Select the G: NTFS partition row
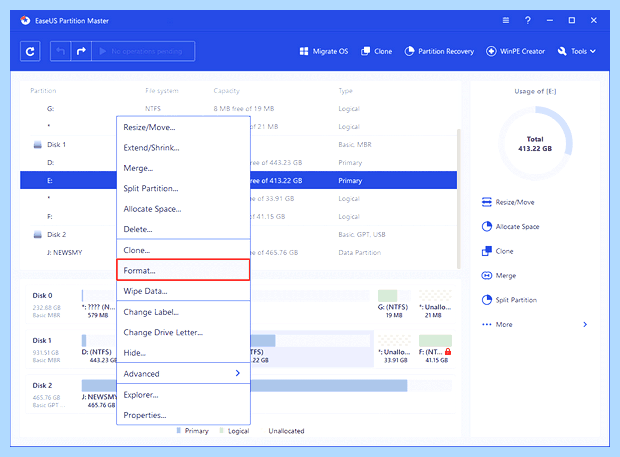This screenshot has width=620, height=457. pos(238,108)
